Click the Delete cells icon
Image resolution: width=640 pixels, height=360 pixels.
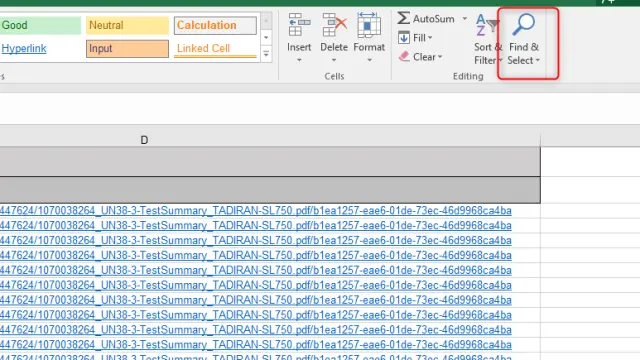334,25
